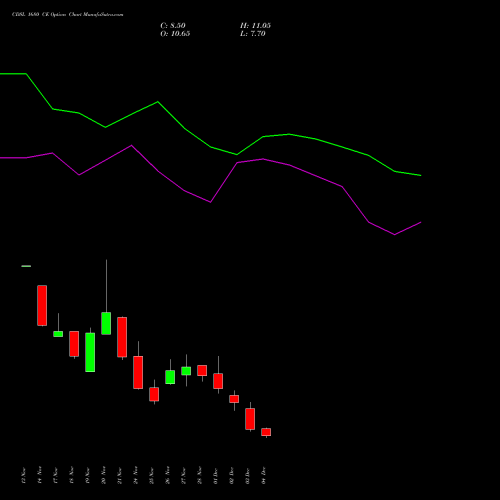Click the 04 Dec date label
The image size is (500, 500).
[263, 475]
